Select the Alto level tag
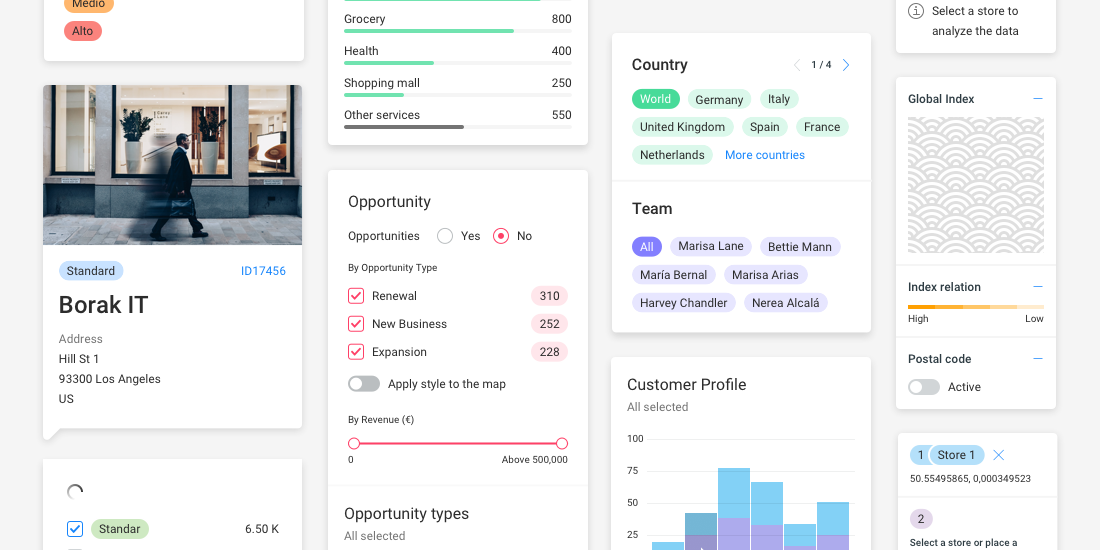 pyautogui.click(x=82, y=31)
